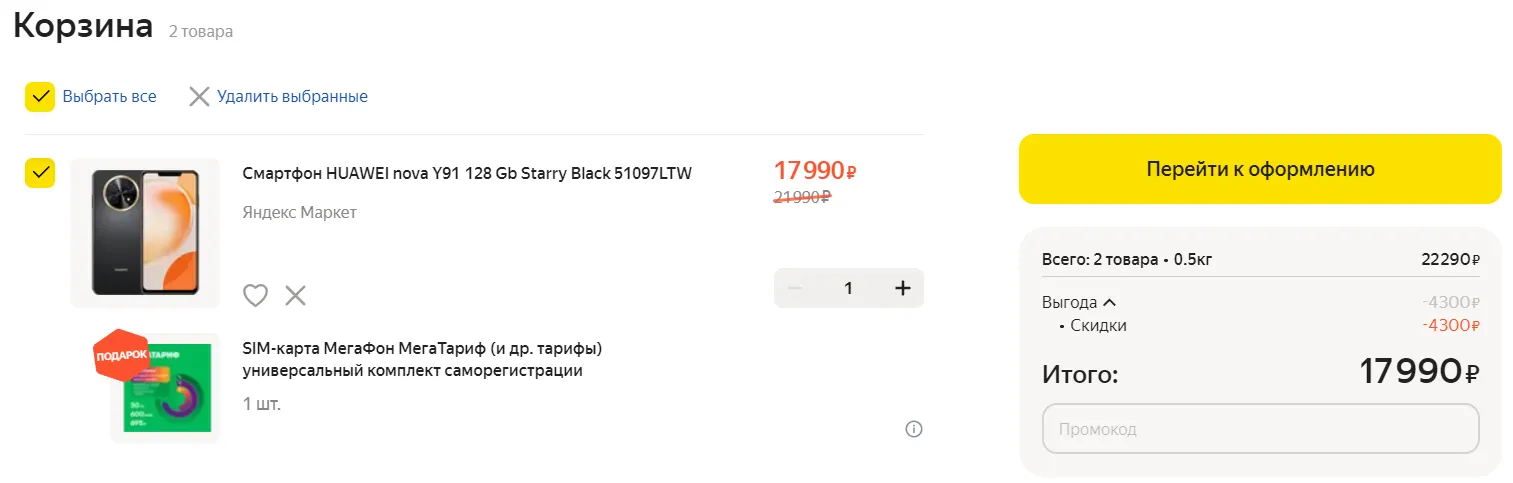This screenshot has height=483, width=1513.
Task: Remove HUAWEI phone with X icon
Action: click(x=295, y=295)
